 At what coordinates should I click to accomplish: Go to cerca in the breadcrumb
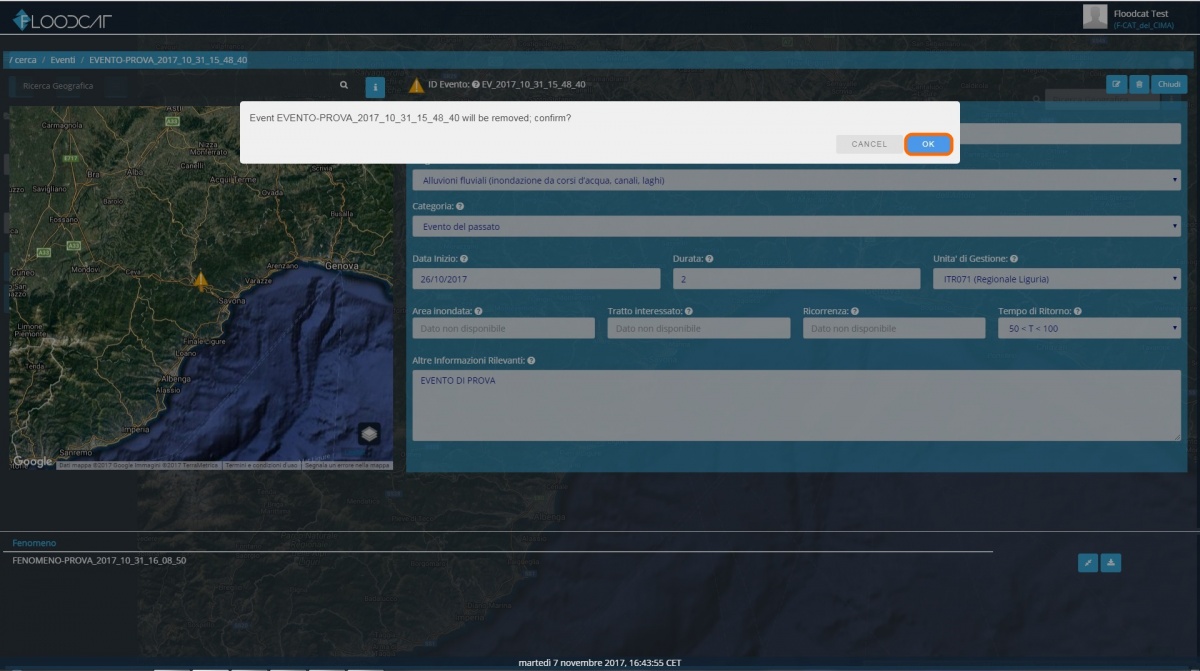pyautogui.click(x=24, y=60)
